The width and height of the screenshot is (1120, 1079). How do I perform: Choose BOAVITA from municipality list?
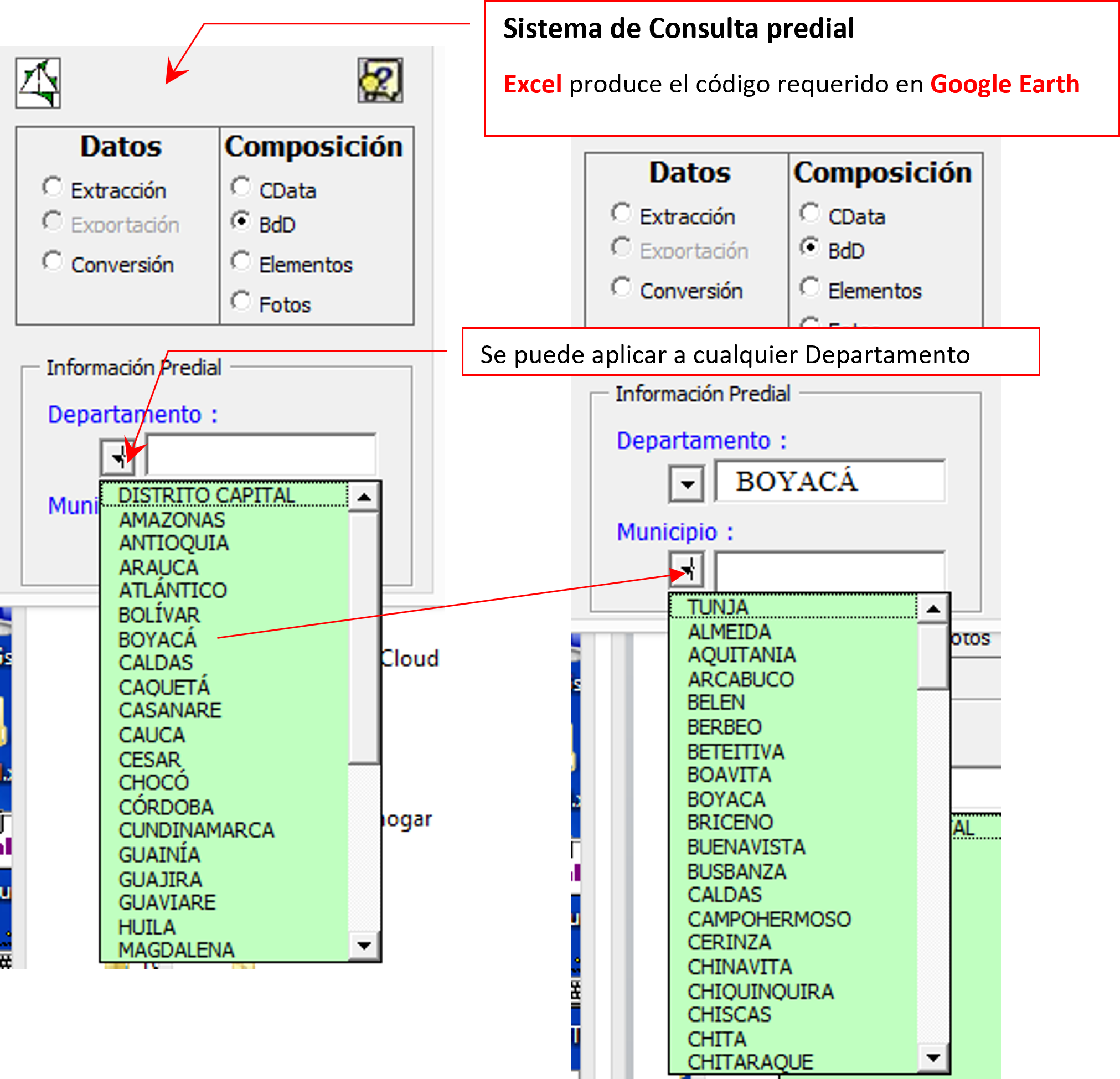pyautogui.click(x=794, y=775)
